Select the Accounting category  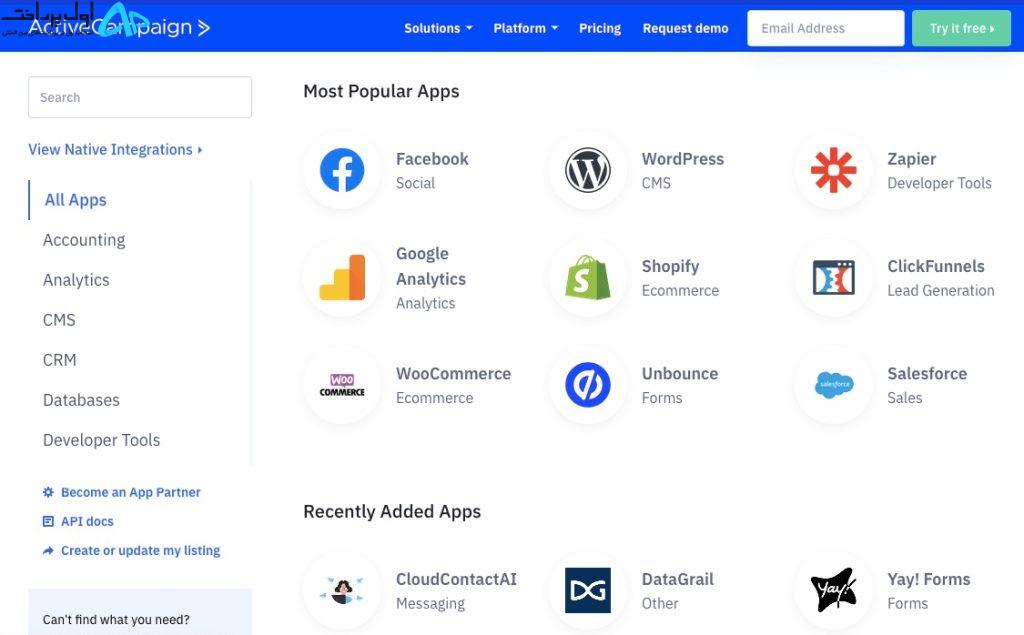click(x=84, y=240)
